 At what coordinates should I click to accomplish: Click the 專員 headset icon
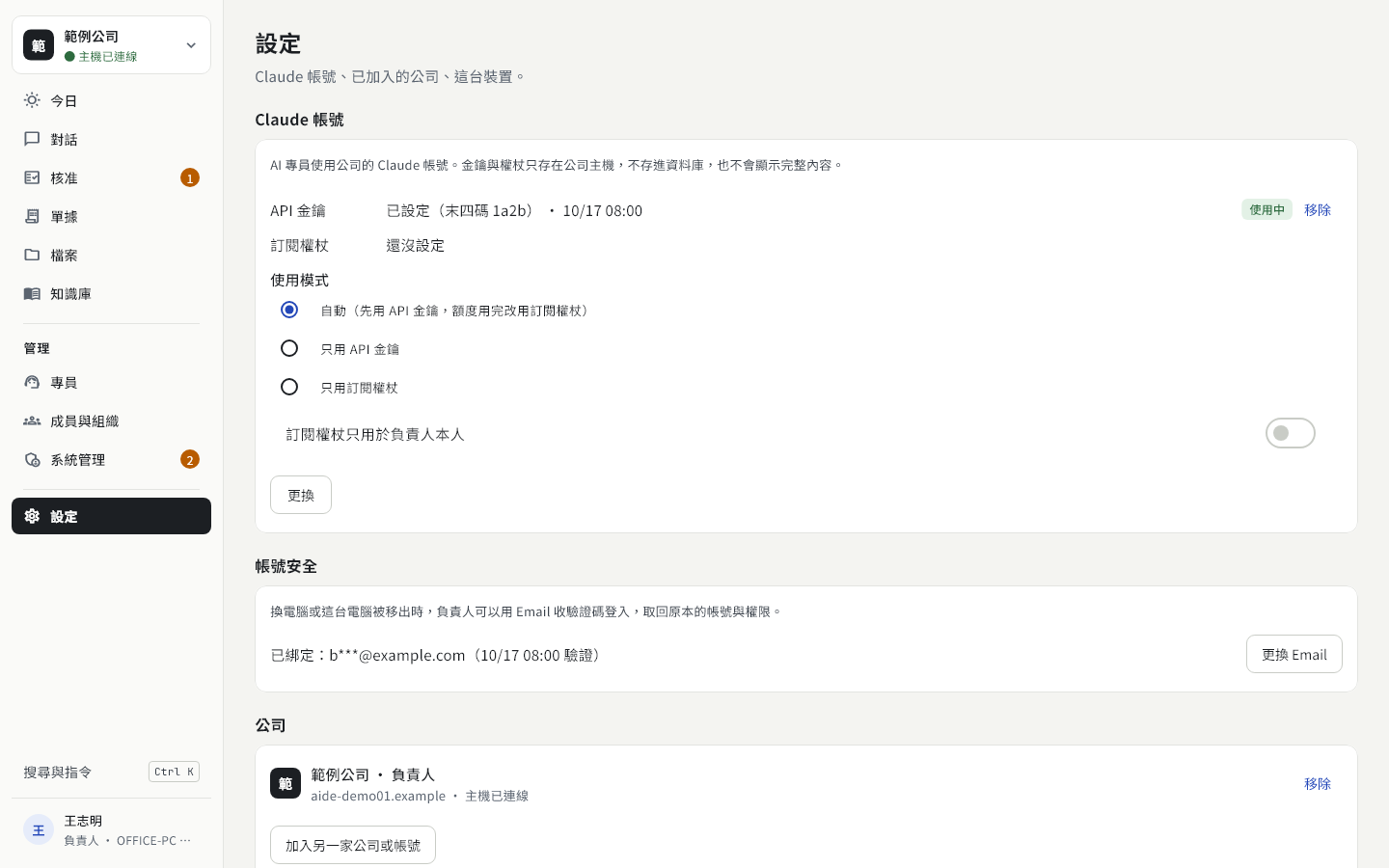[x=32, y=382]
